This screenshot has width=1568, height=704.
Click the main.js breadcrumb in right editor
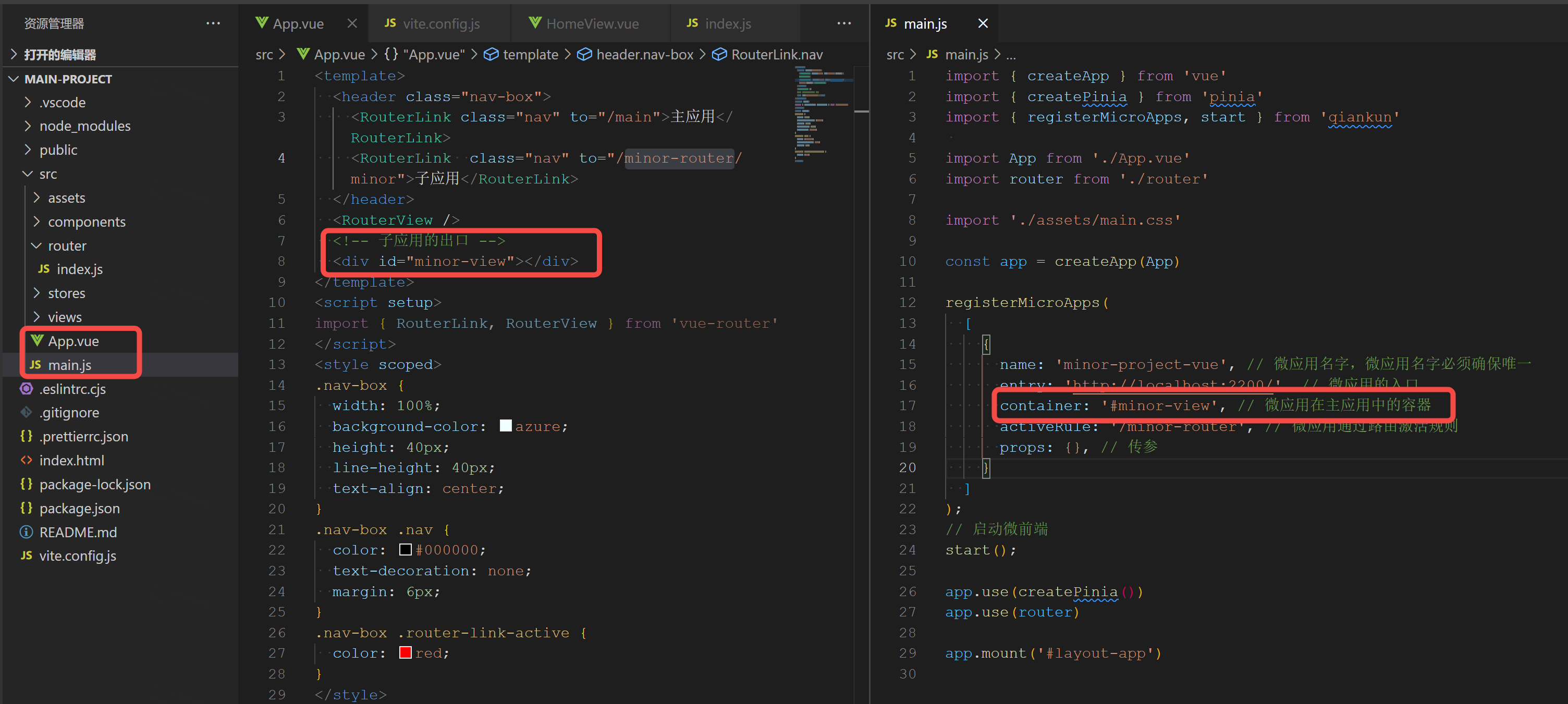click(x=958, y=55)
